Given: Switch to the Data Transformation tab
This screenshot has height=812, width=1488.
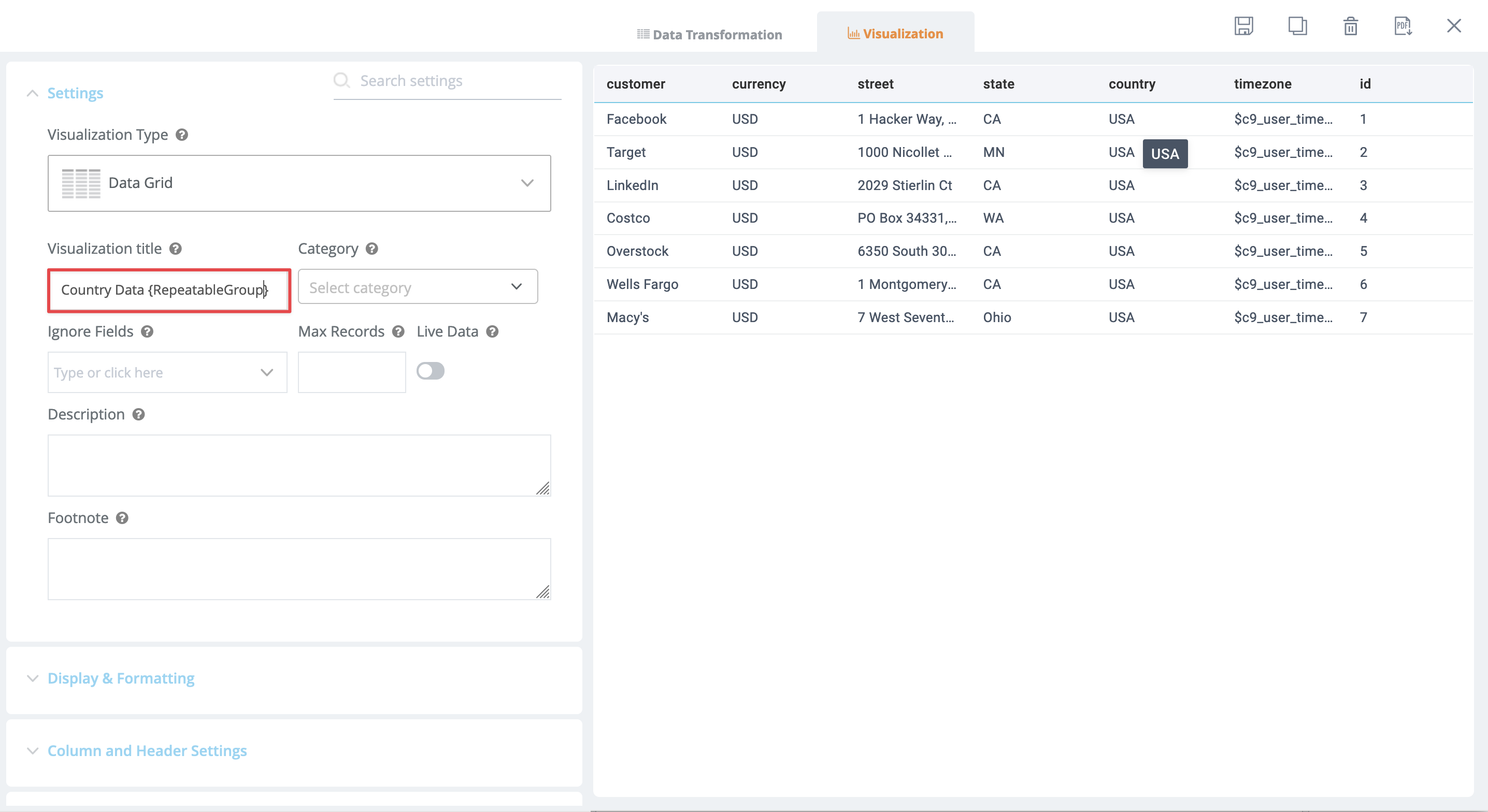Looking at the screenshot, I should click(x=709, y=34).
